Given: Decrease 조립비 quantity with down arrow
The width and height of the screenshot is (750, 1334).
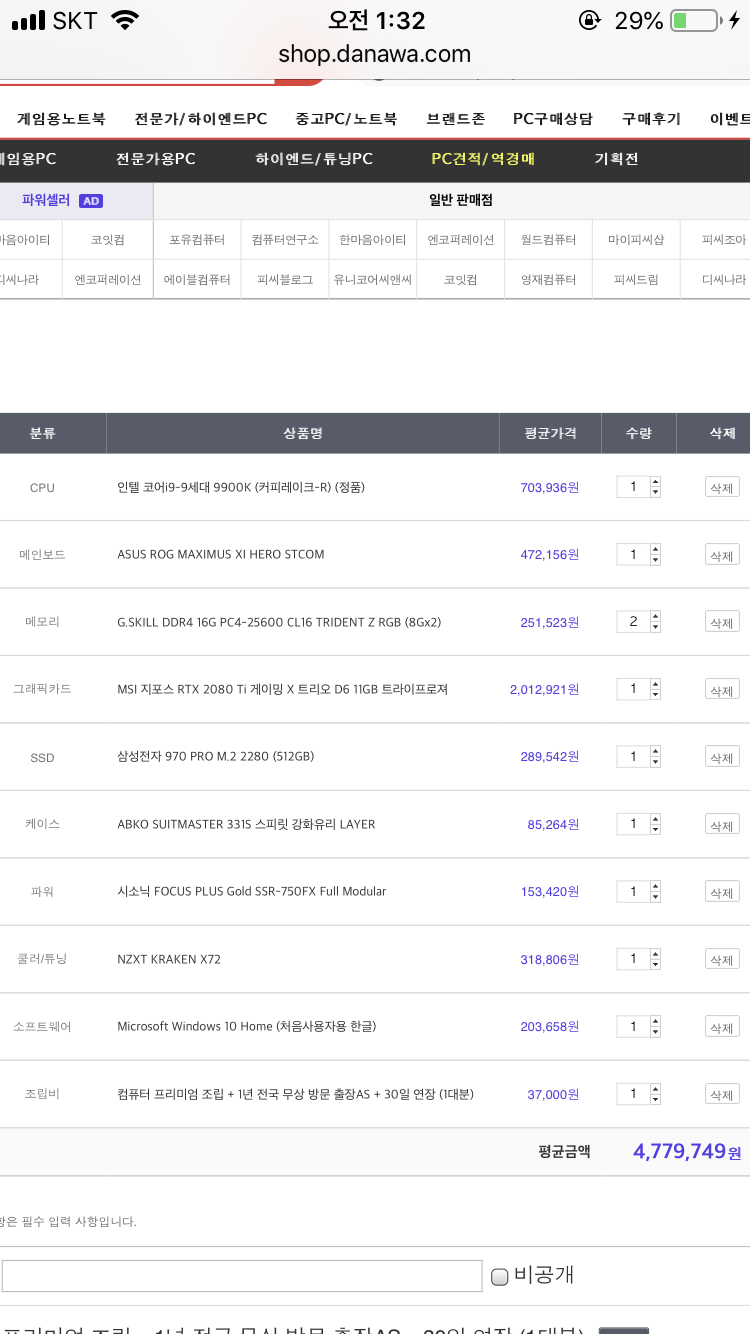Looking at the screenshot, I should point(655,1100).
